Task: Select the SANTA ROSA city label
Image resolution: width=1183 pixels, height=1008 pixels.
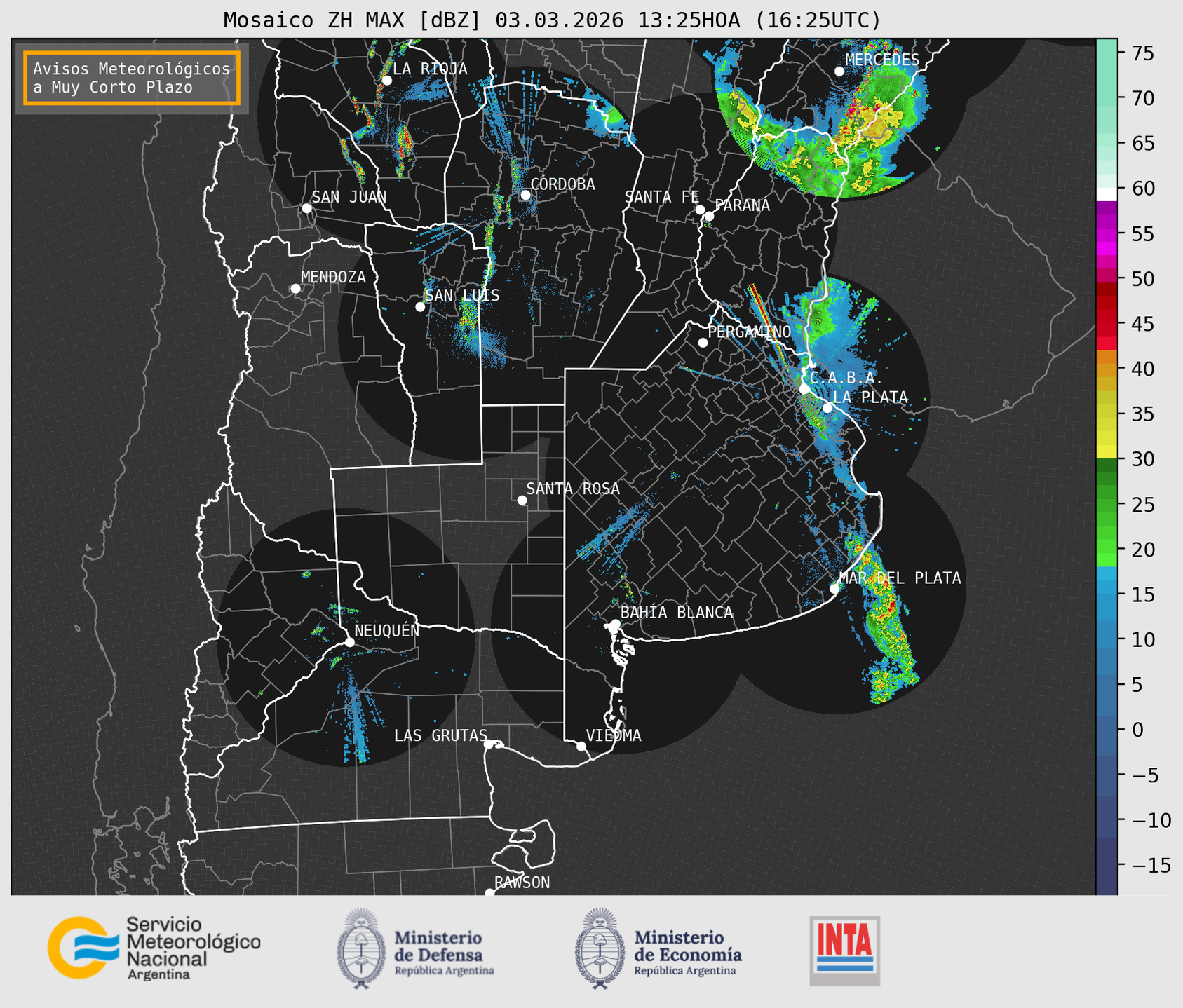Action: pos(573,489)
